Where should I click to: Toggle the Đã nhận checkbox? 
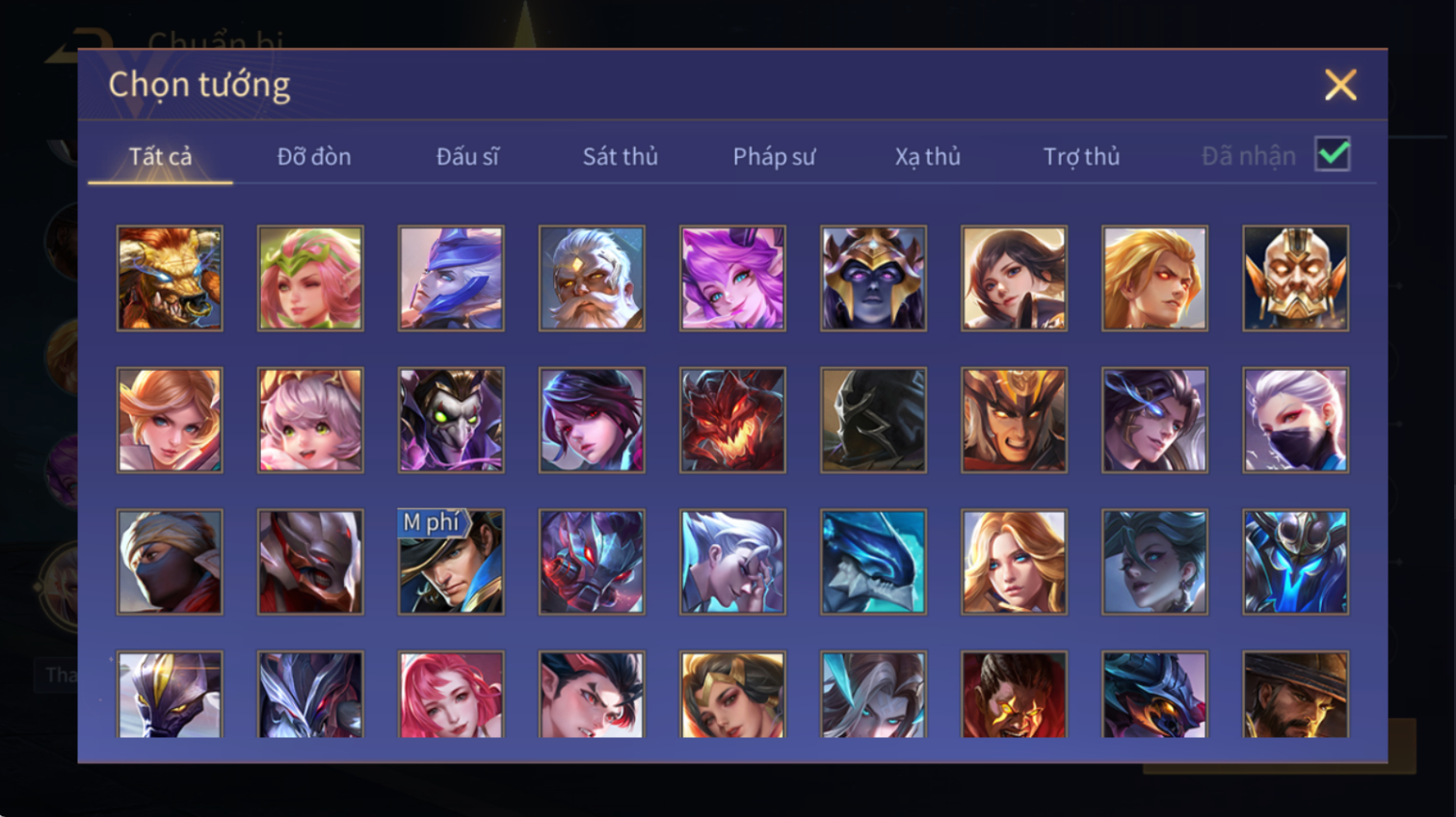coord(1333,154)
